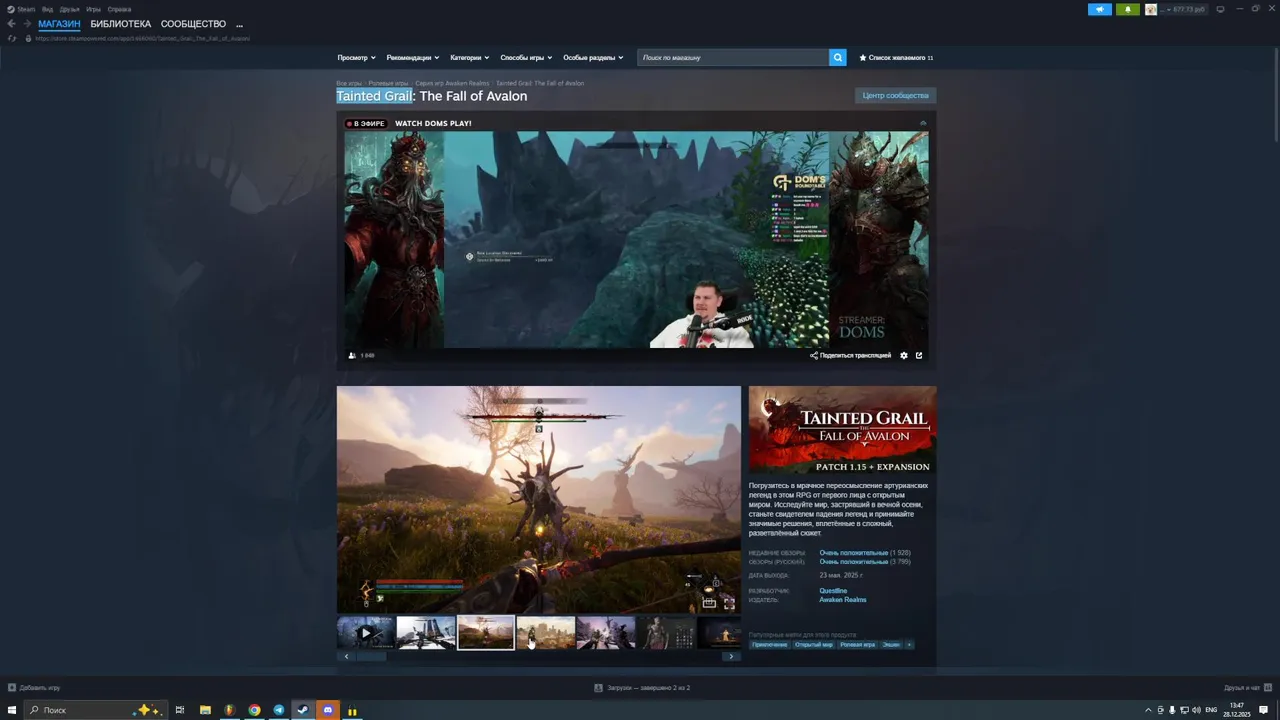
Task: Open the Игры menu
Action: click(x=93, y=9)
